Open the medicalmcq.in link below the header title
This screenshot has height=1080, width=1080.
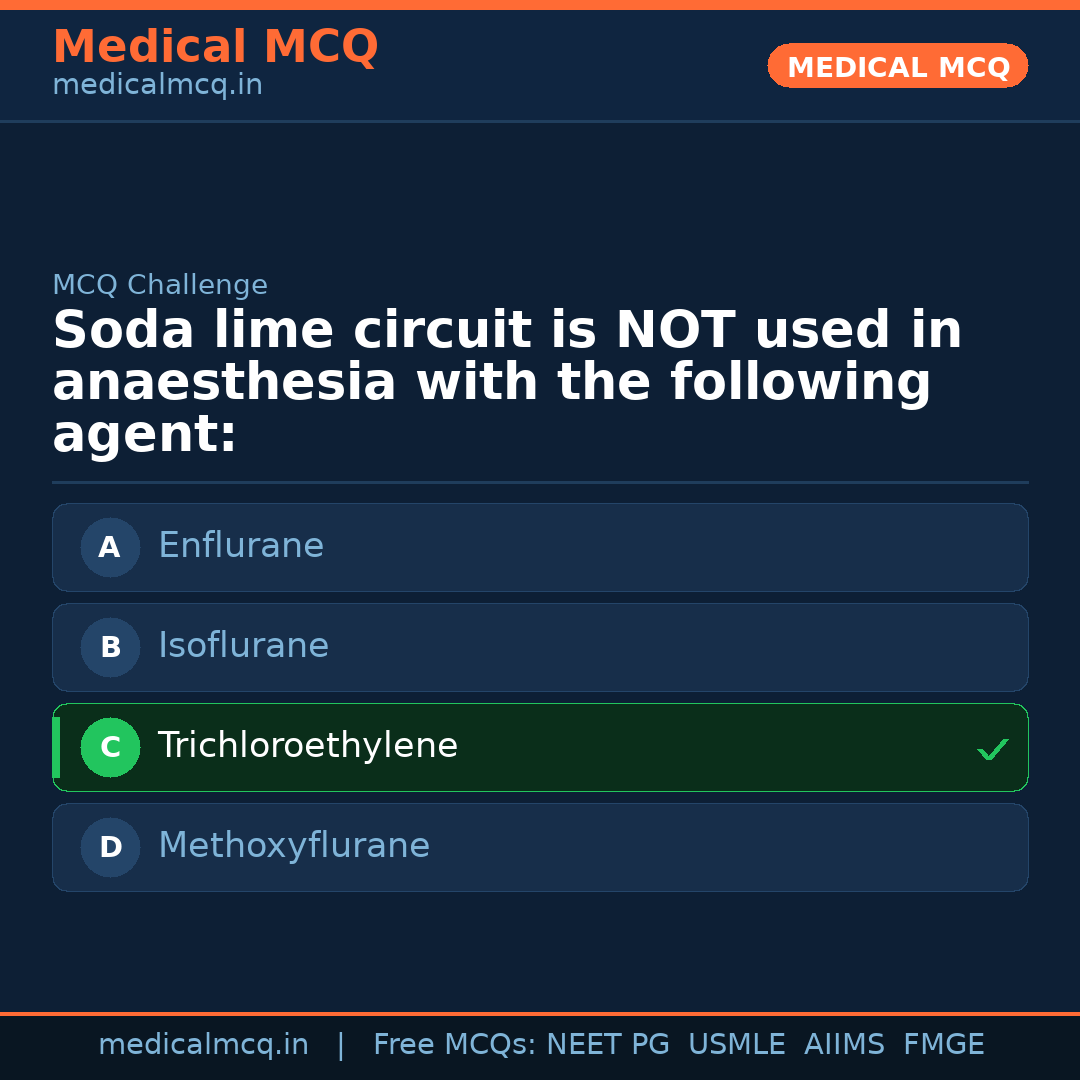tap(157, 85)
